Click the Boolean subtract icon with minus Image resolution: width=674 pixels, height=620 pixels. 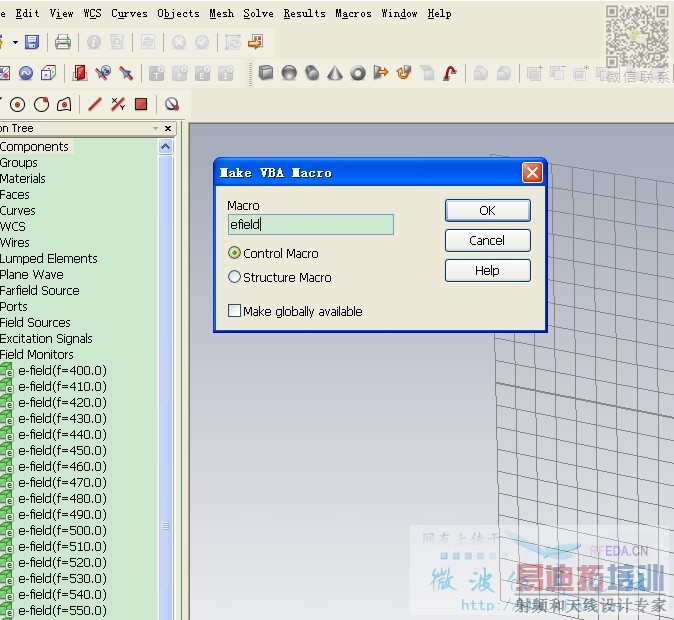click(x=558, y=73)
